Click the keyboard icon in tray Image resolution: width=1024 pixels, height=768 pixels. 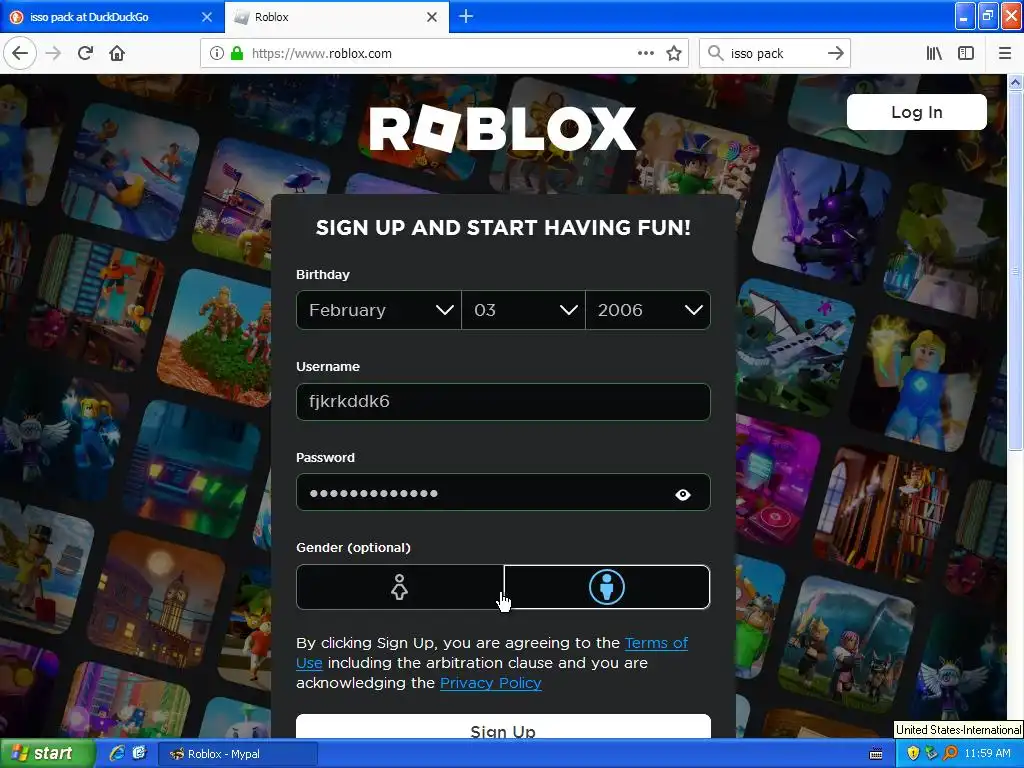pos(876,754)
